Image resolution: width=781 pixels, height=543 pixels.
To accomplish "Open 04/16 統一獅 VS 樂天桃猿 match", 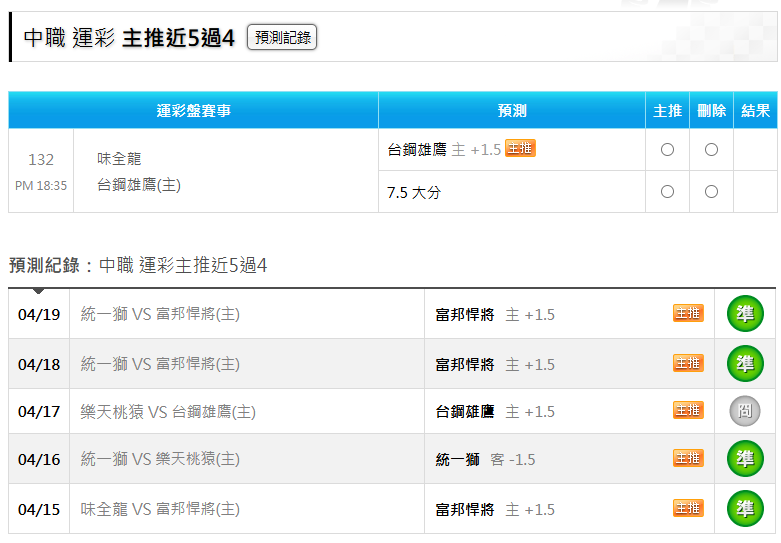I will tap(160, 459).
